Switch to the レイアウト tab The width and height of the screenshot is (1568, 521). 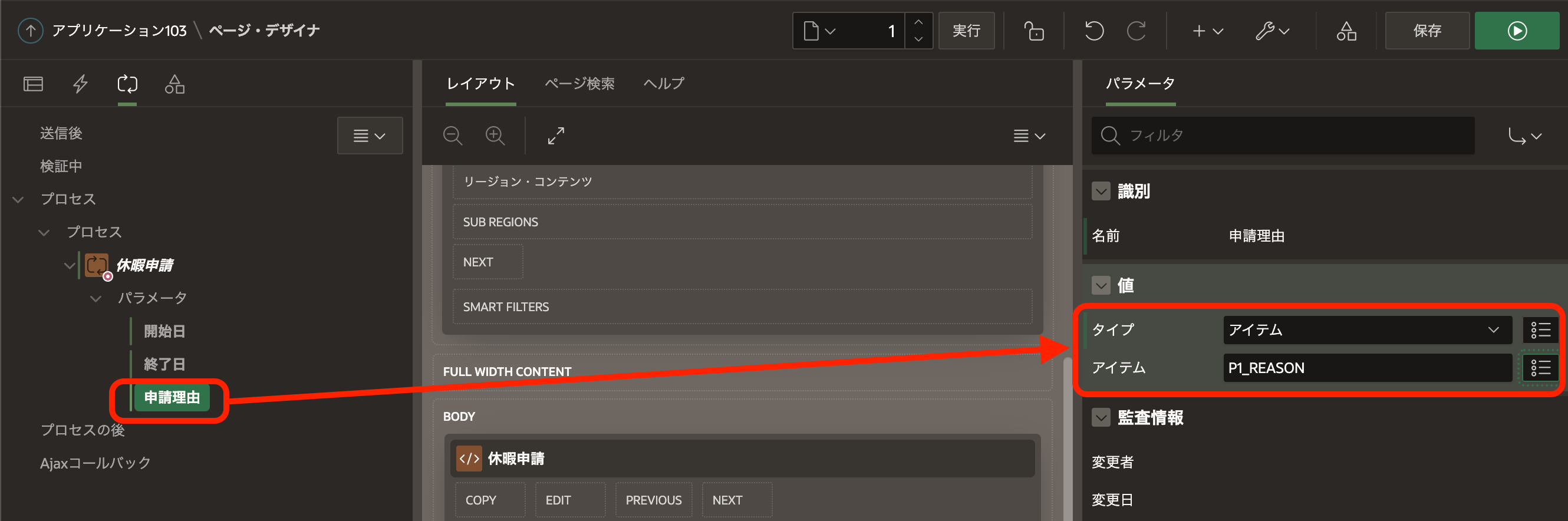tap(481, 83)
